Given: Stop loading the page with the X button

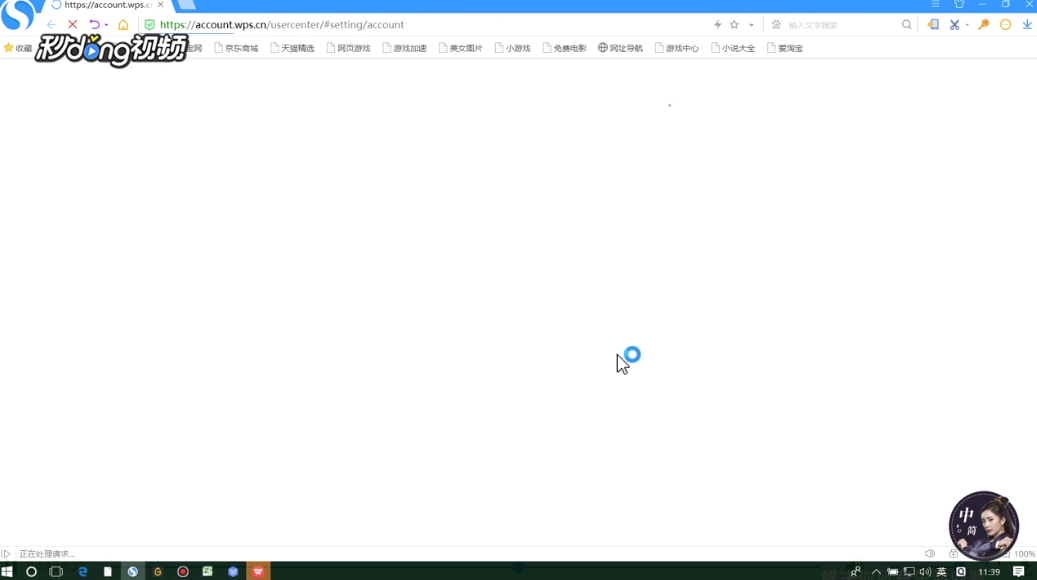Looking at the screenshot, I should (73, 24).
